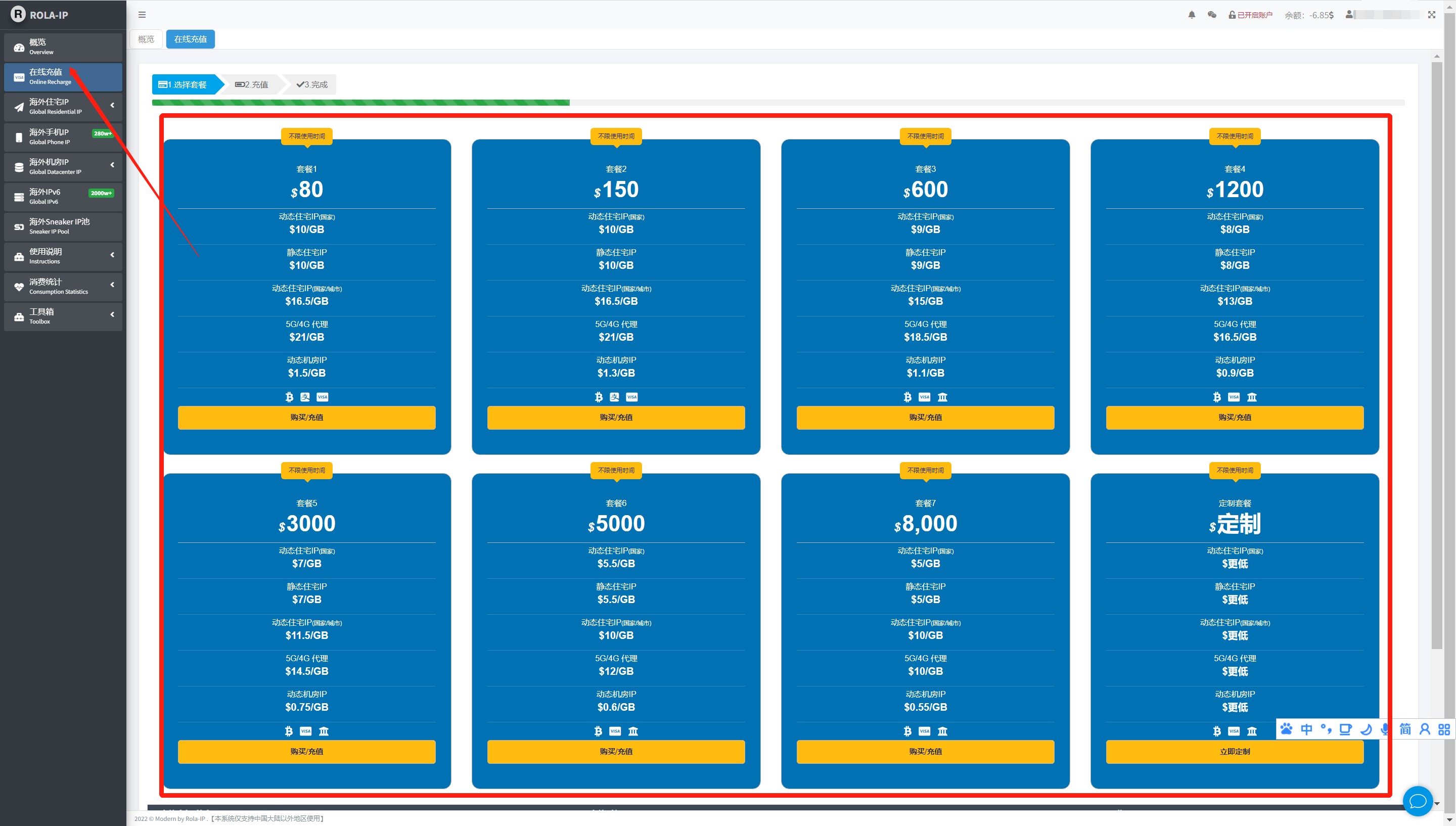This screenshot has height=826, width=1456.
Task: Expand 海外住宅IP Global Residential IP menu
Action: tap(63, 106)
